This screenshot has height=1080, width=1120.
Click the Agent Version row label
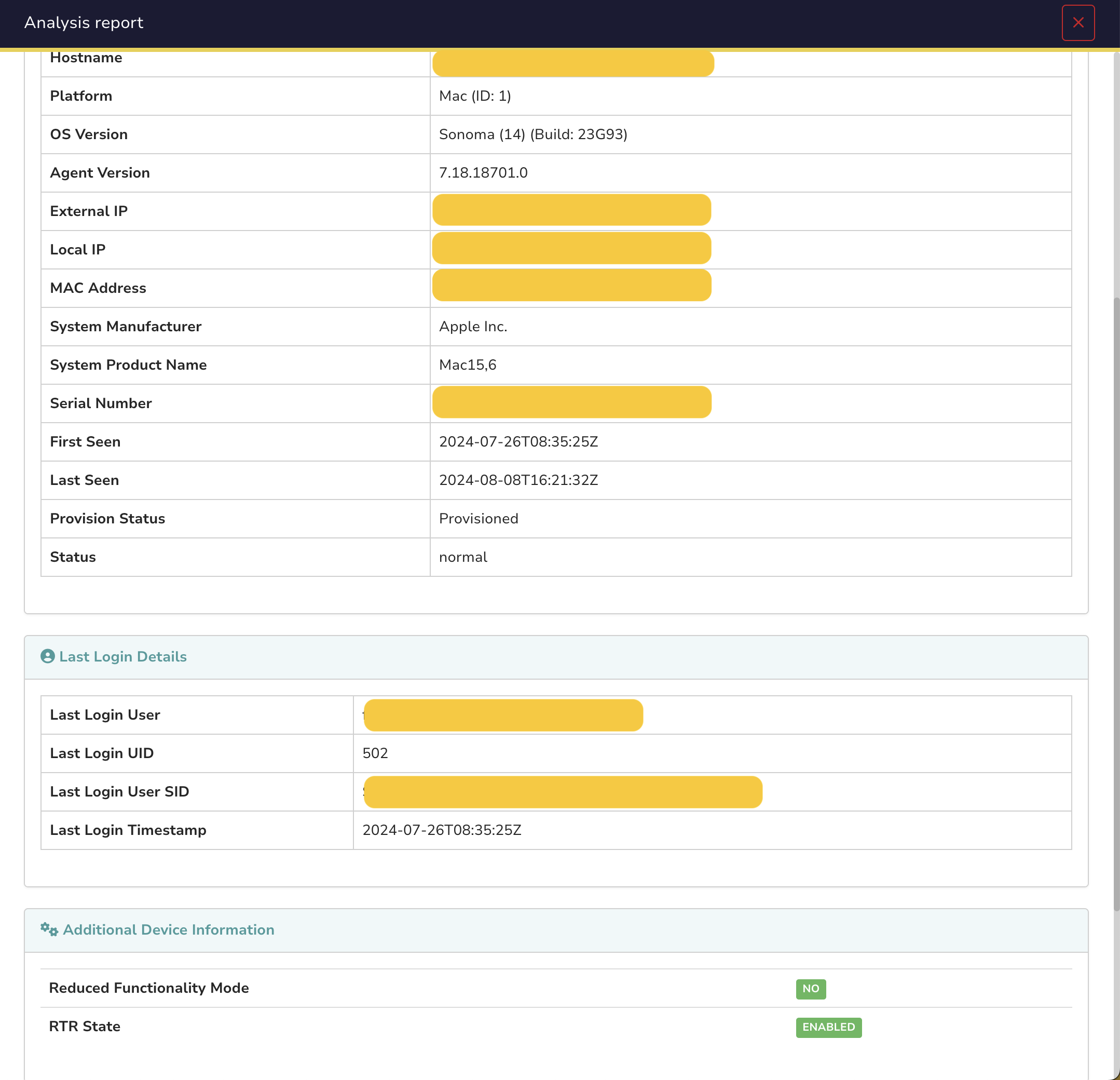[x=100, y=173]
